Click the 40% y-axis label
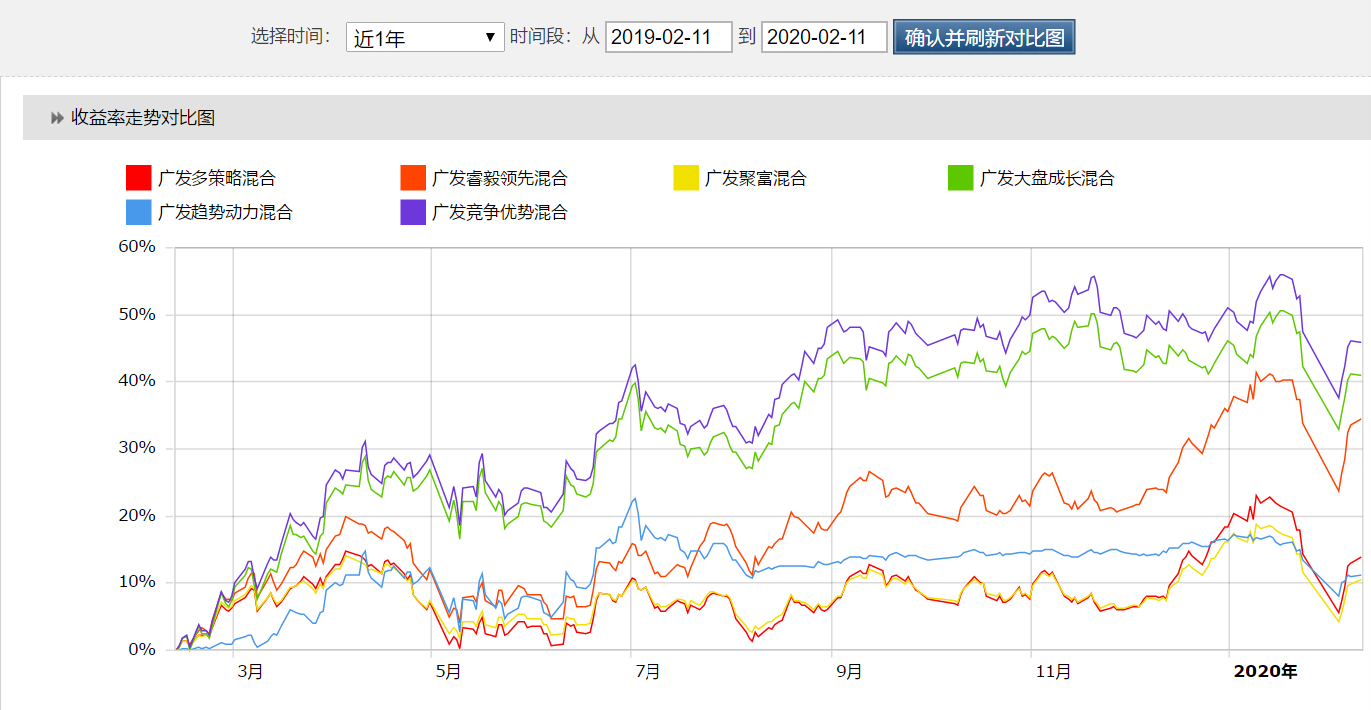Viewport: 1371px width, 710px height. (x=138, y=381)
